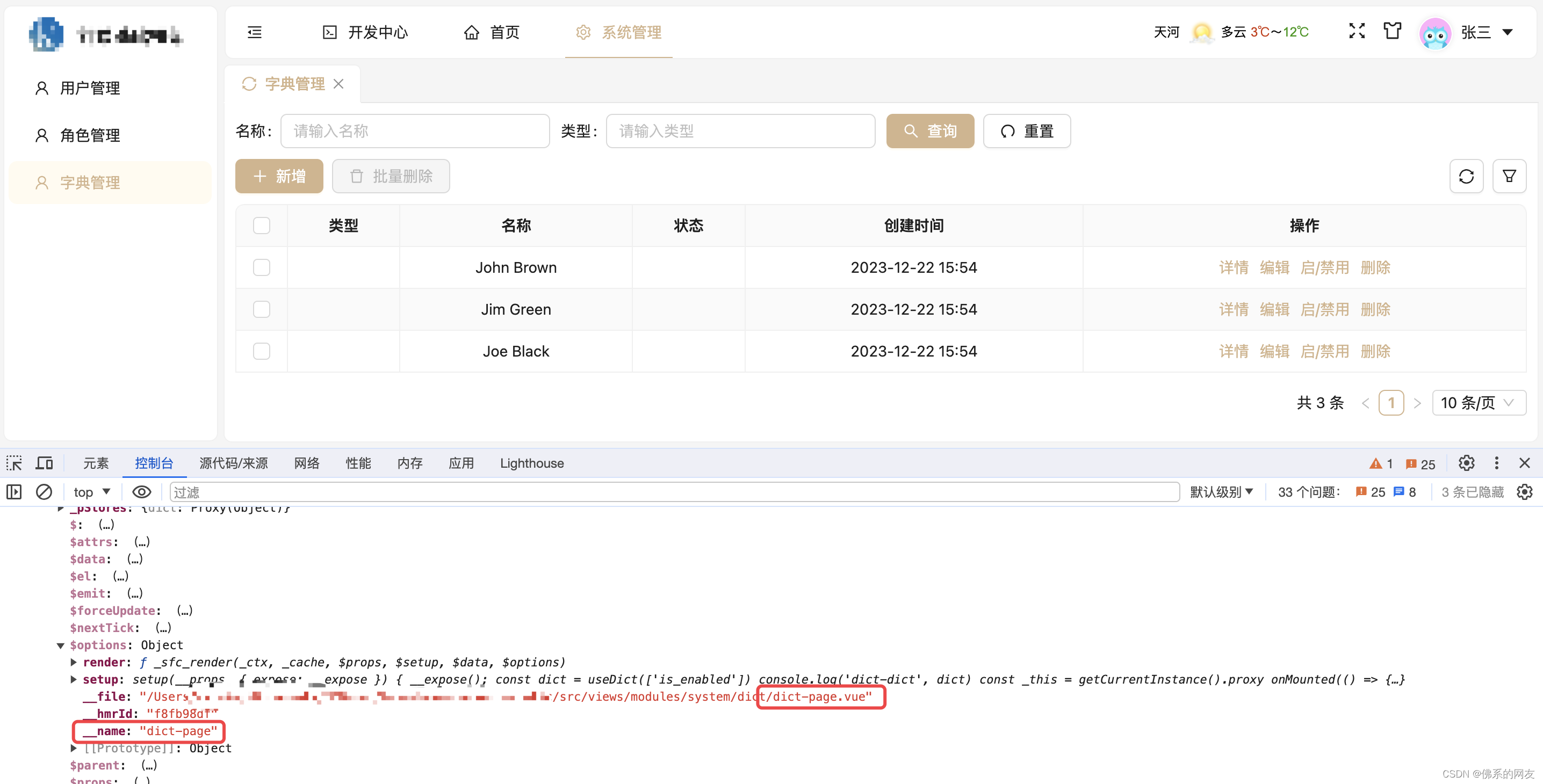This screenshot has width=1543, height=784.
Task: Collapse the $options object tree node
Action: point(61,645)
